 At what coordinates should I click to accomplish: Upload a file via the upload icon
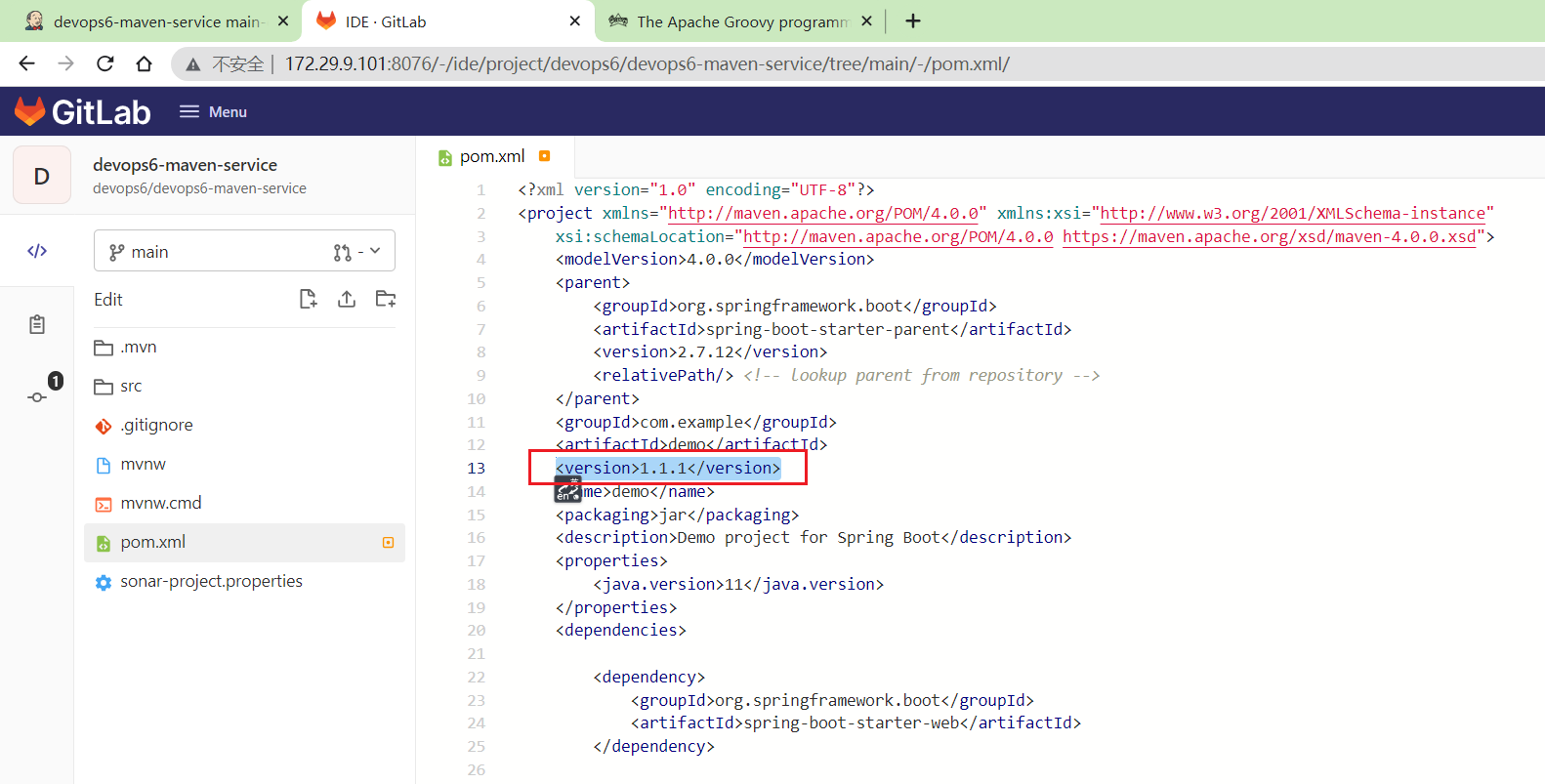pyautogui.click(x=347, y=299)
